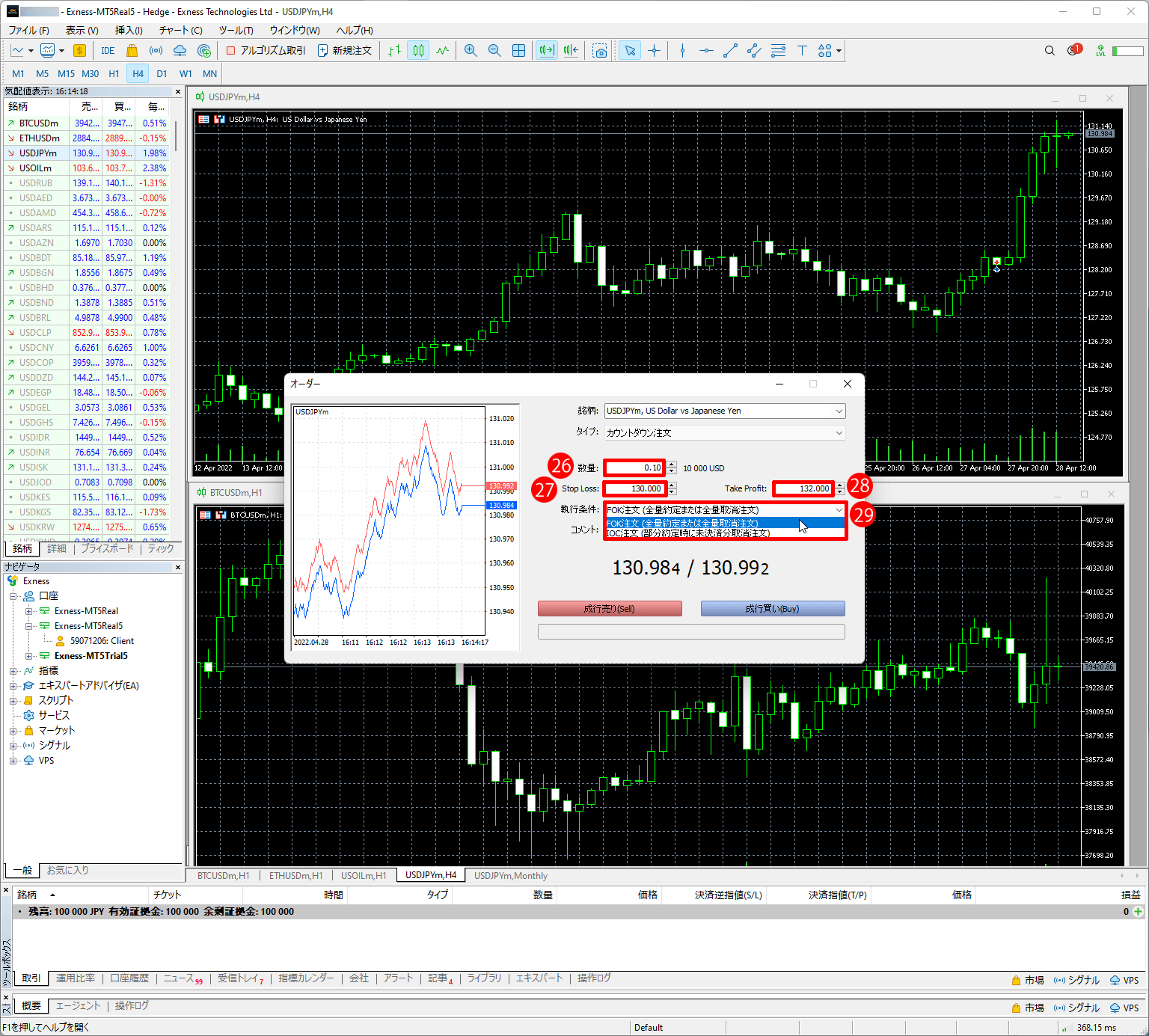
Task: Switch chart to line chart icon
Action: point(443,50)
